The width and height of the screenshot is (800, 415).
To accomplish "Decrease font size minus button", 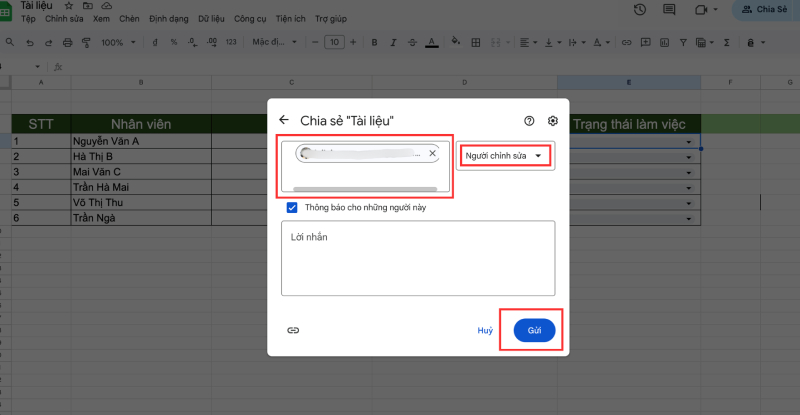I will click(x=315, y=42).
